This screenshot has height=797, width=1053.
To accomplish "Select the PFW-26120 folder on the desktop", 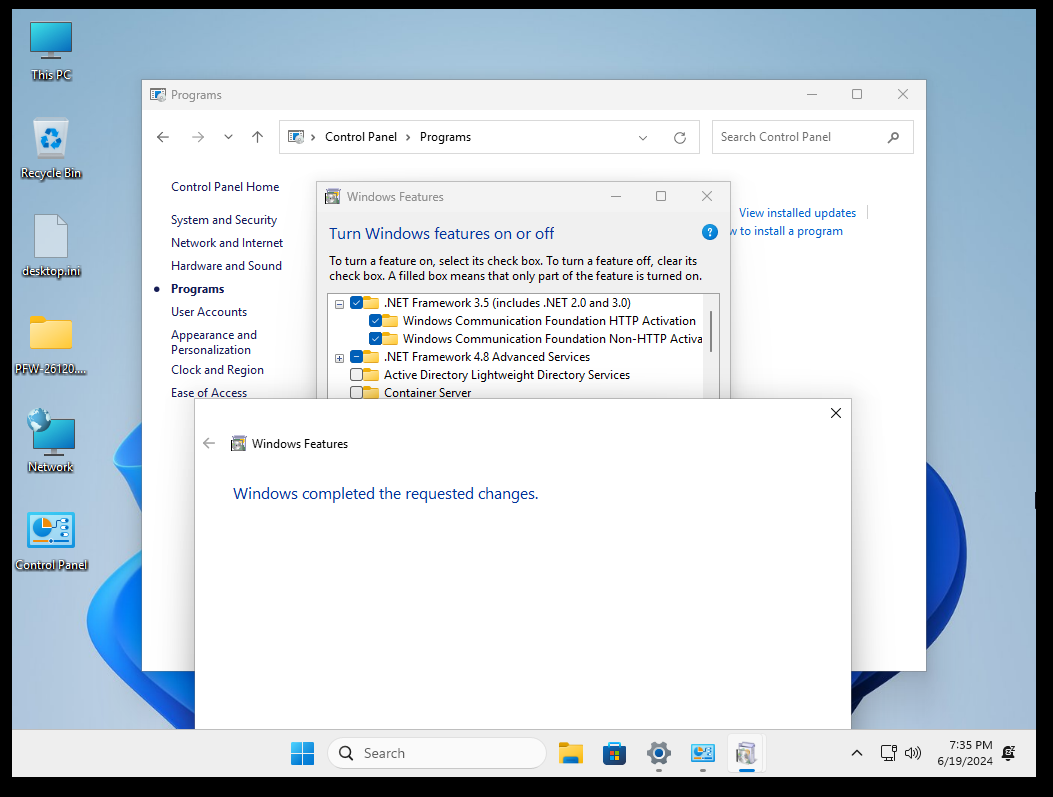I will click(x=51, y=344).
